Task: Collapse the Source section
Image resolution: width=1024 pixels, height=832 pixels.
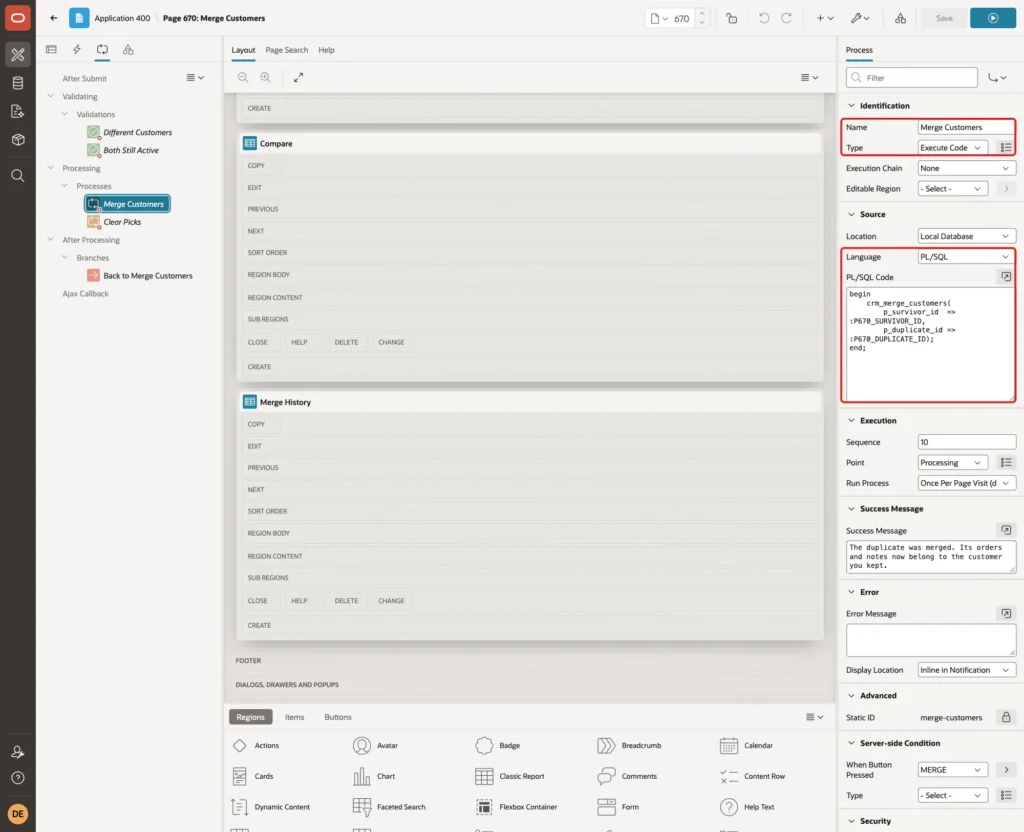Action: [851, 214]
